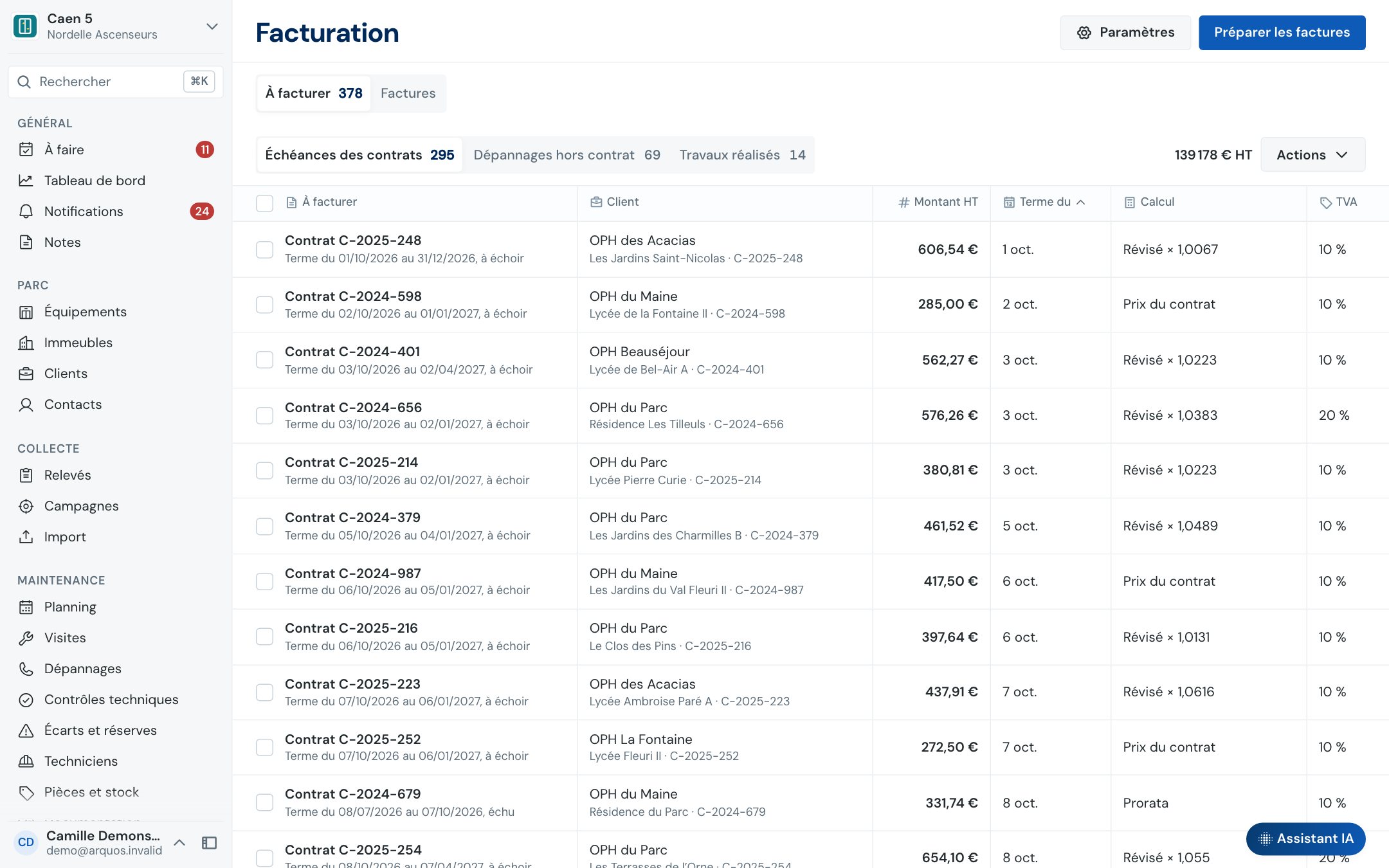
Task: Open the Travaux réalisés tab
Action: (742, 155)
